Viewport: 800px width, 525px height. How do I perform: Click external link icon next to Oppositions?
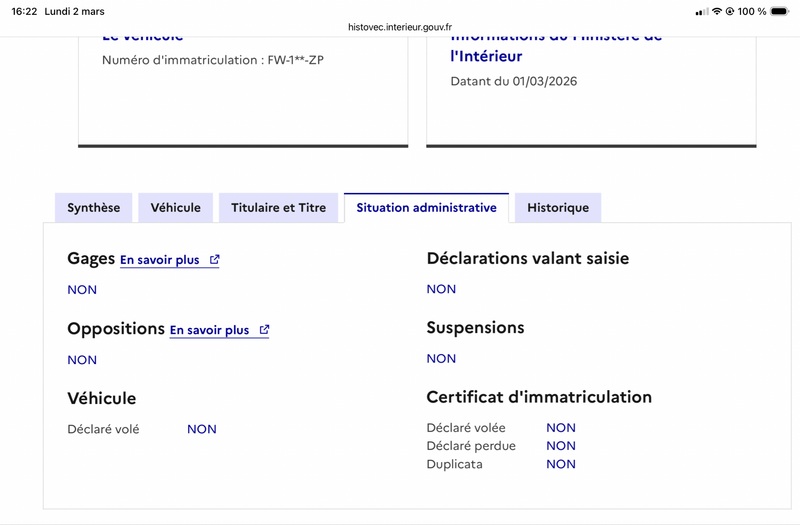tap(264, 330)
